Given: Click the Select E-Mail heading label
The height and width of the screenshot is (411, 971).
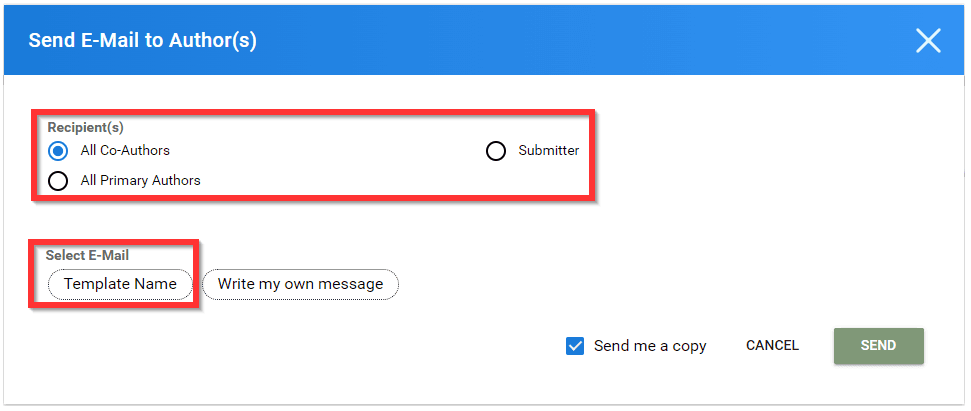Looking at the screenshot, I should tap(87, 254).
